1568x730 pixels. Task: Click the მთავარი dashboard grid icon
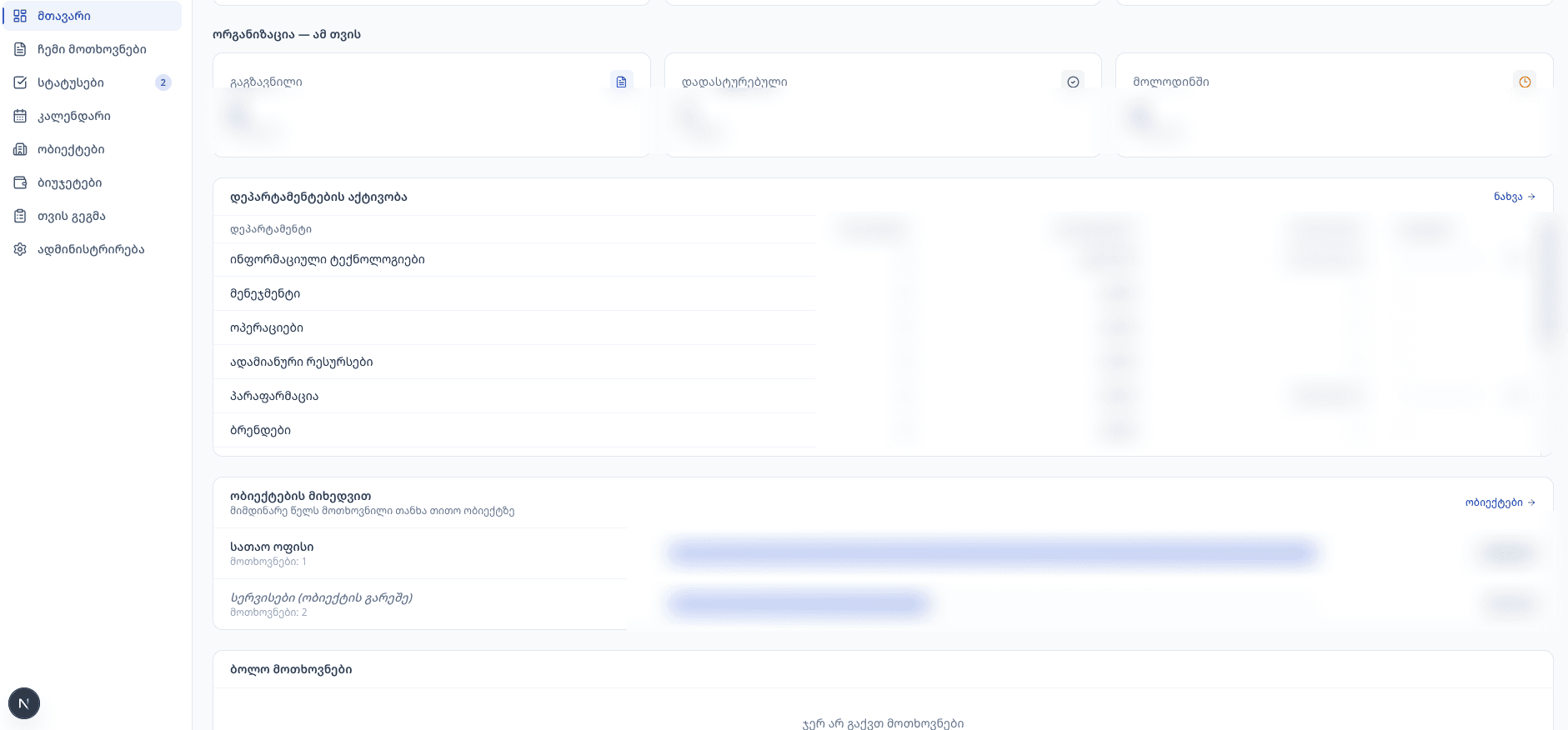(20, 16)
